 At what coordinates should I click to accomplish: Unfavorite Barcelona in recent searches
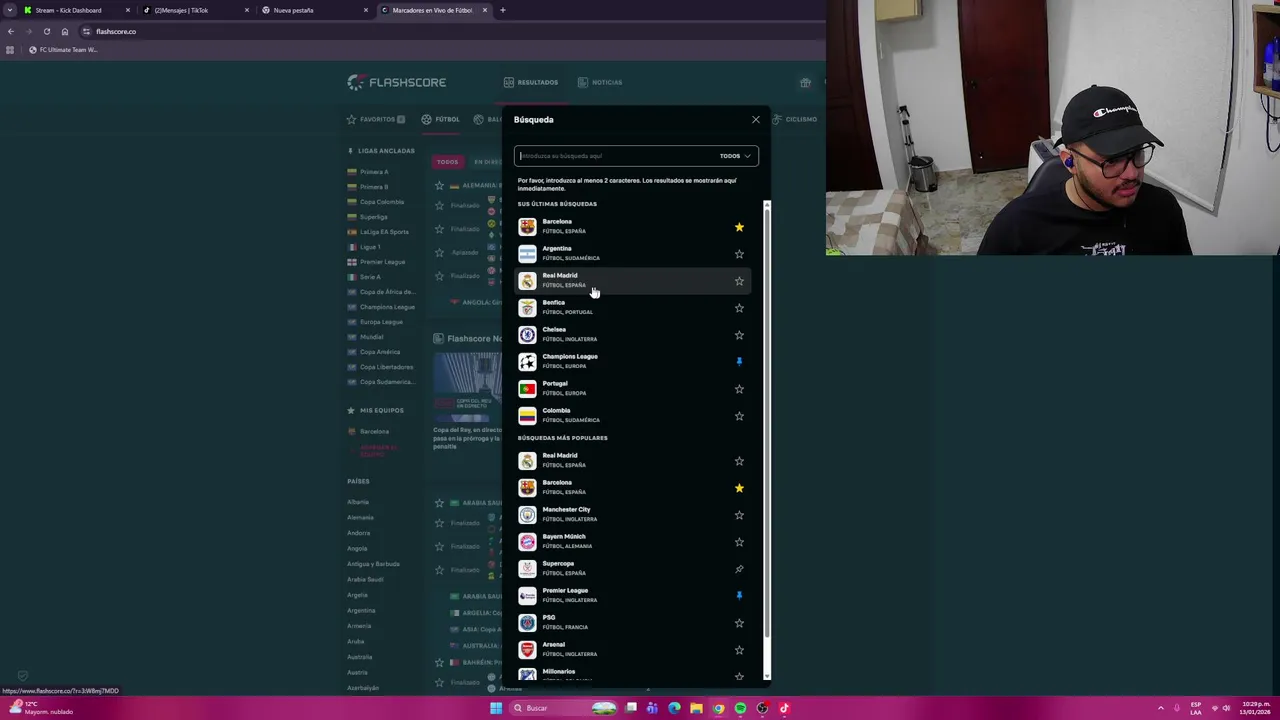[739, 227]
